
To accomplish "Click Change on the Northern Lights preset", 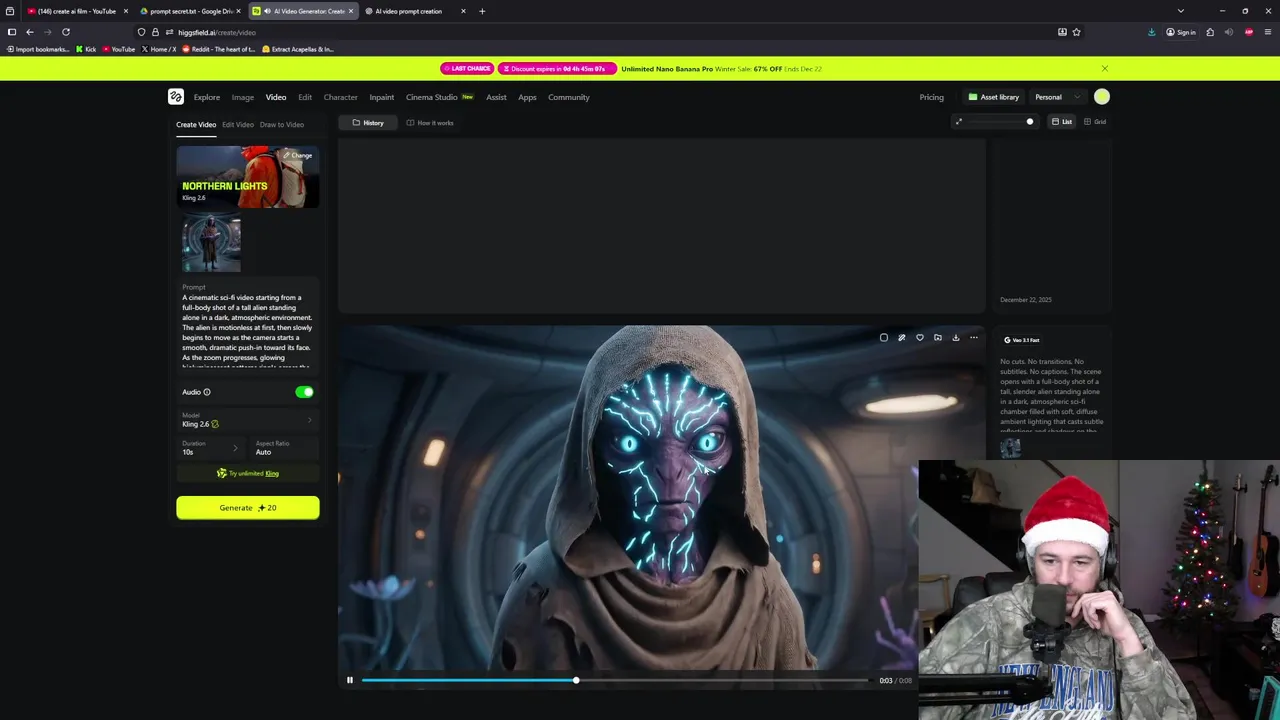I will coord(297,155).
